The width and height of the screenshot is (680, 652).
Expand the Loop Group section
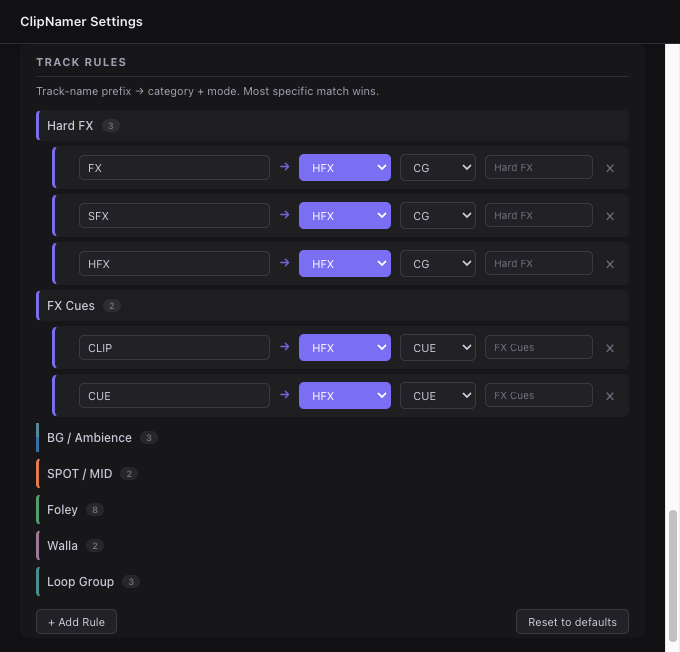point(332,582)
